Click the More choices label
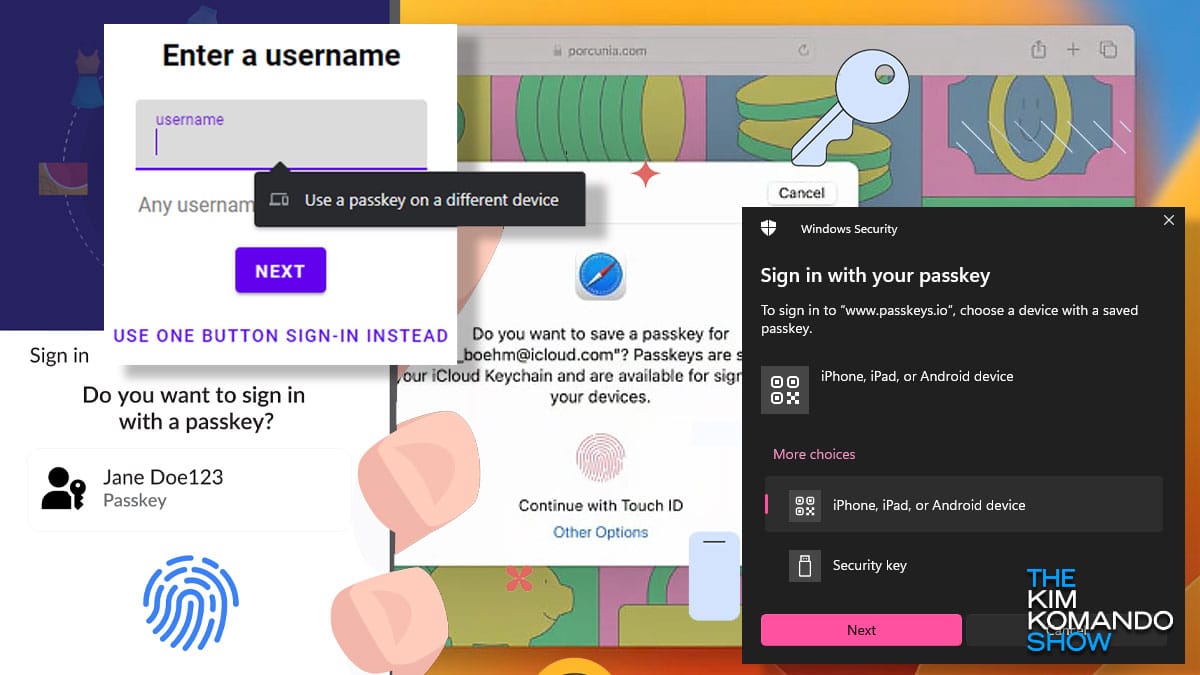Screen dimensions: 1200x675 coord(814,454)
